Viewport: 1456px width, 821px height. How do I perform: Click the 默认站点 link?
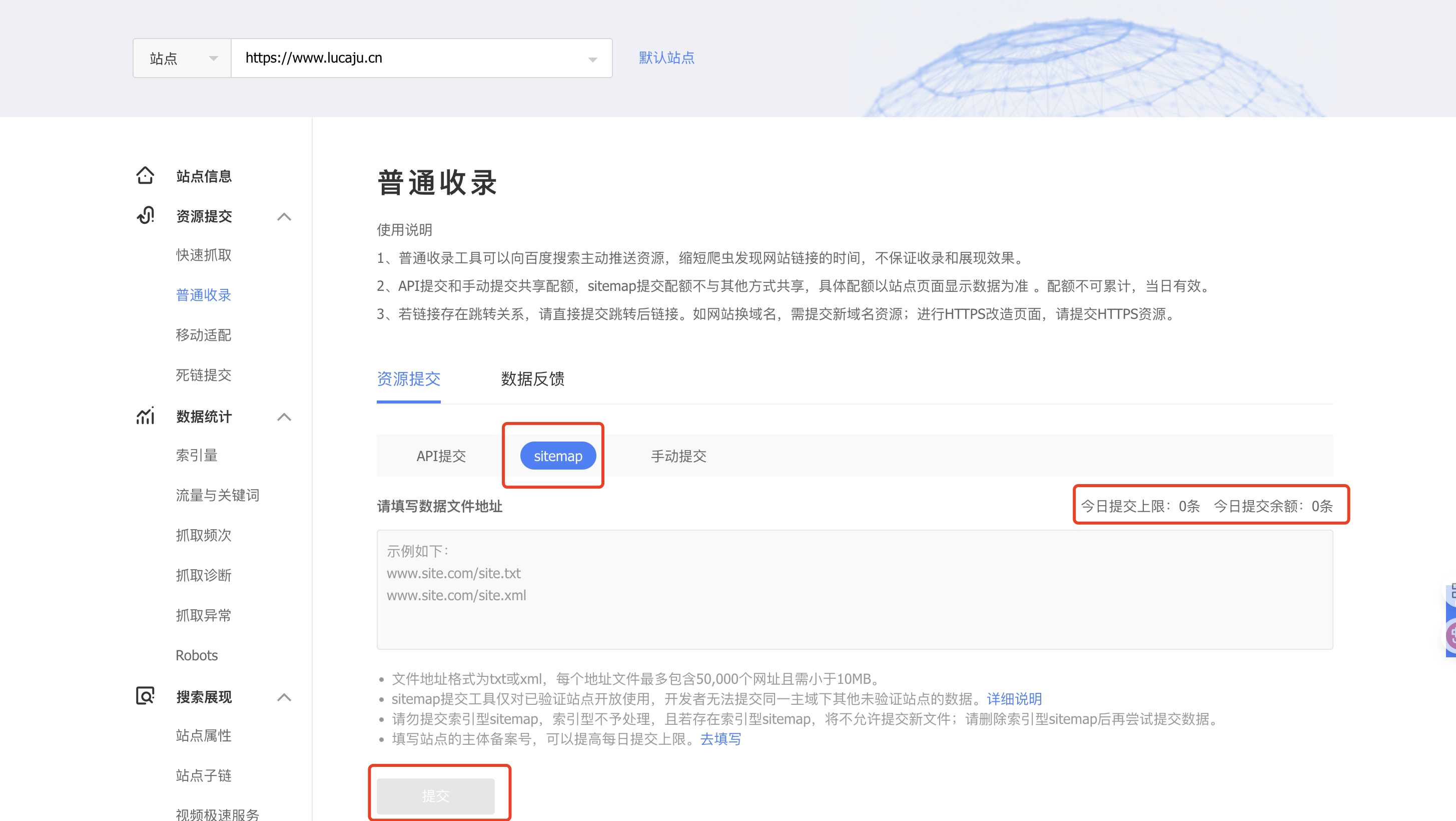coord(666,58)
